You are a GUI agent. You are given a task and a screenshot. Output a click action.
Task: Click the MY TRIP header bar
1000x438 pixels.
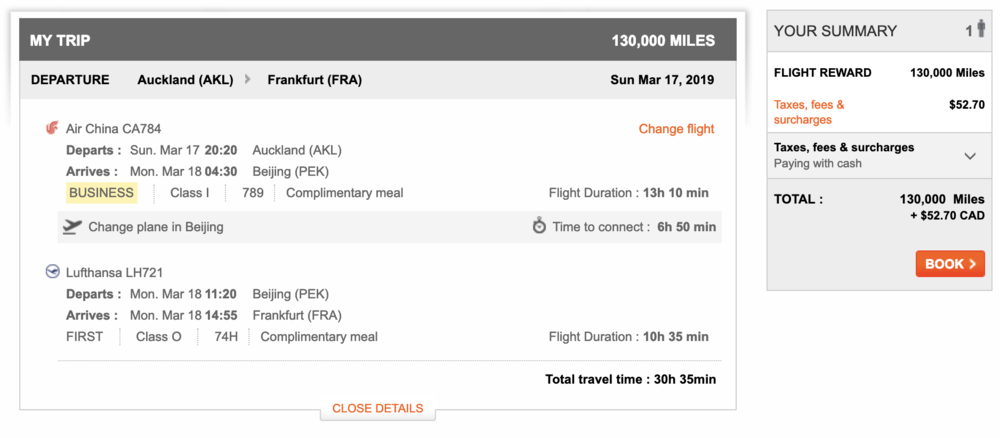[x=378, y=41]
